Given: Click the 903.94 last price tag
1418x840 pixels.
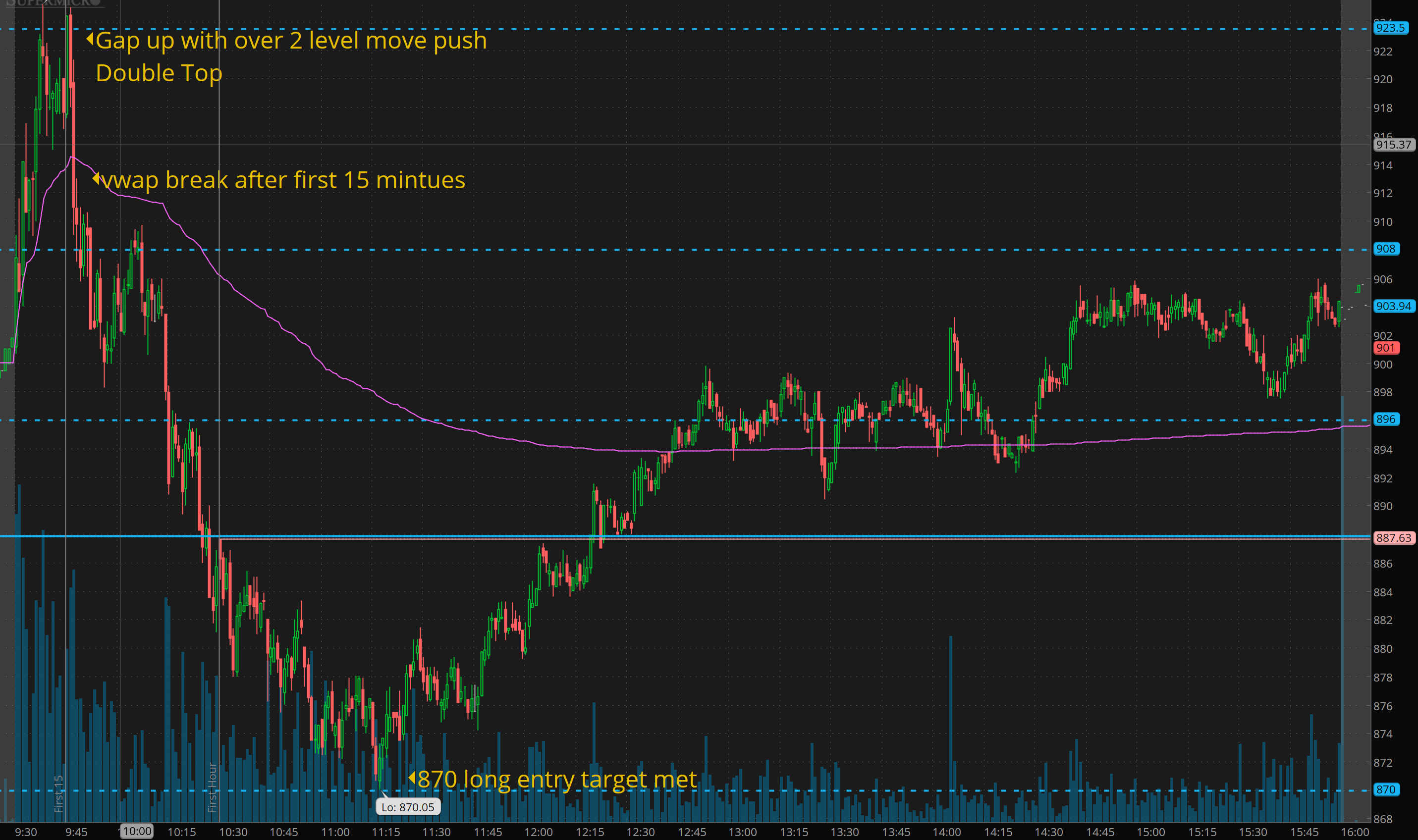Looking at the screenshot, I should 1393,306.
